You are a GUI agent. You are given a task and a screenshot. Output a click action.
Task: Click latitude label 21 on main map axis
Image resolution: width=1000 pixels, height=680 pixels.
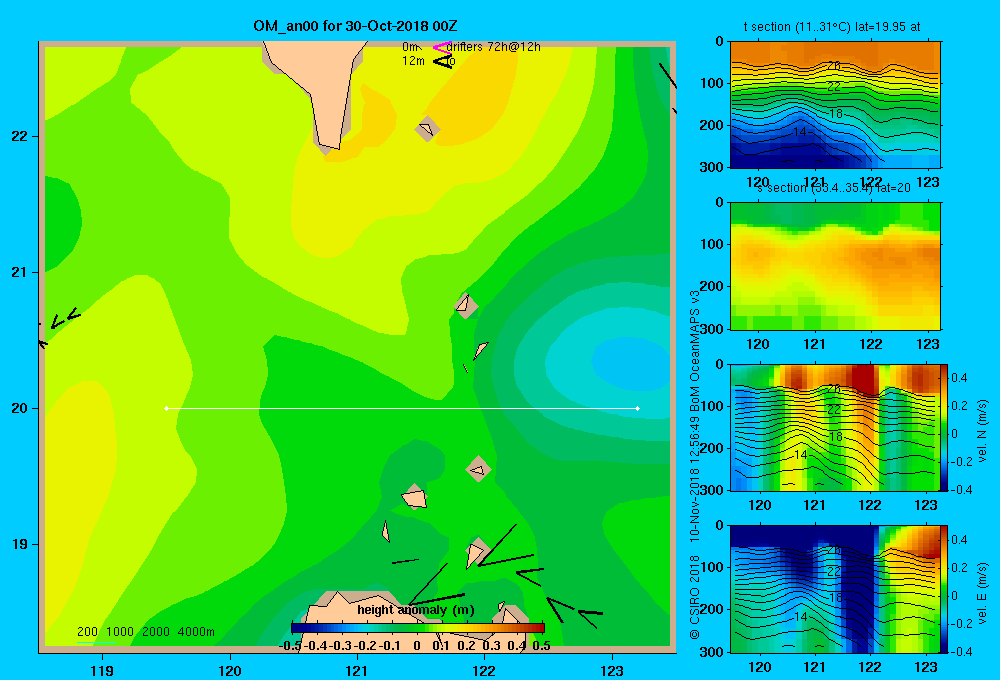click(x=20, y=272)
